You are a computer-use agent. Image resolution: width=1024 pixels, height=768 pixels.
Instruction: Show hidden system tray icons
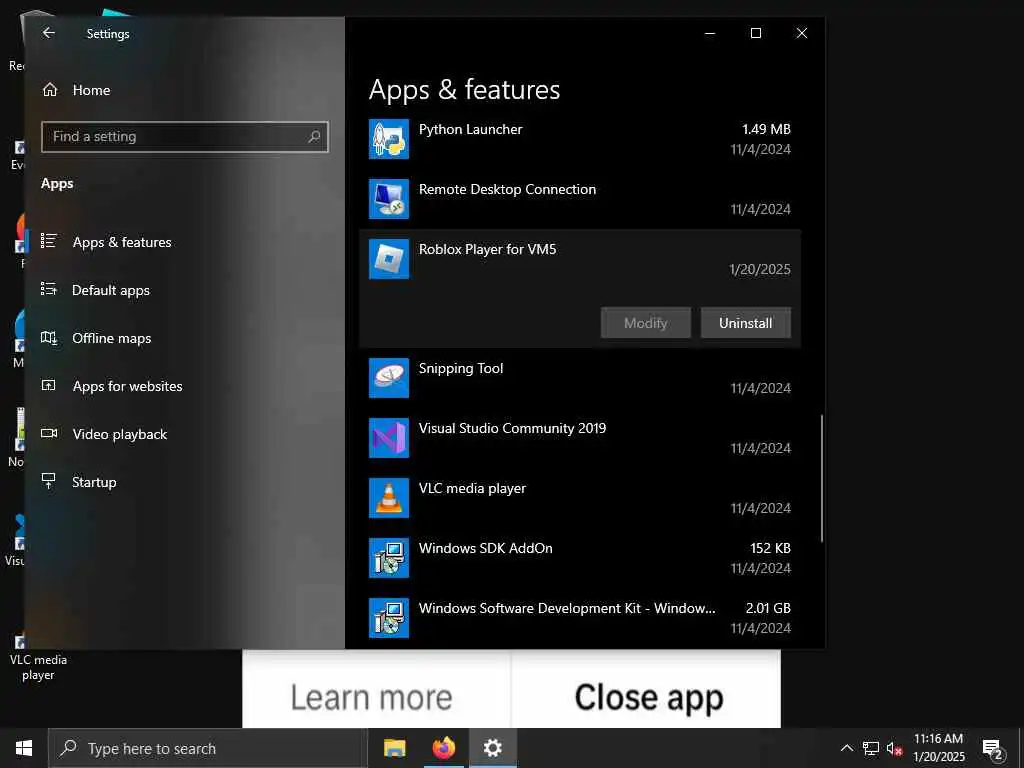[846, 748]
